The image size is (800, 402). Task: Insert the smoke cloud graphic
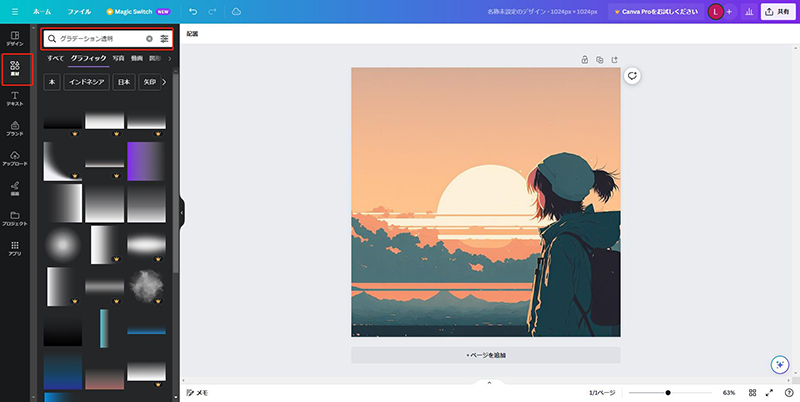[146, 286]
